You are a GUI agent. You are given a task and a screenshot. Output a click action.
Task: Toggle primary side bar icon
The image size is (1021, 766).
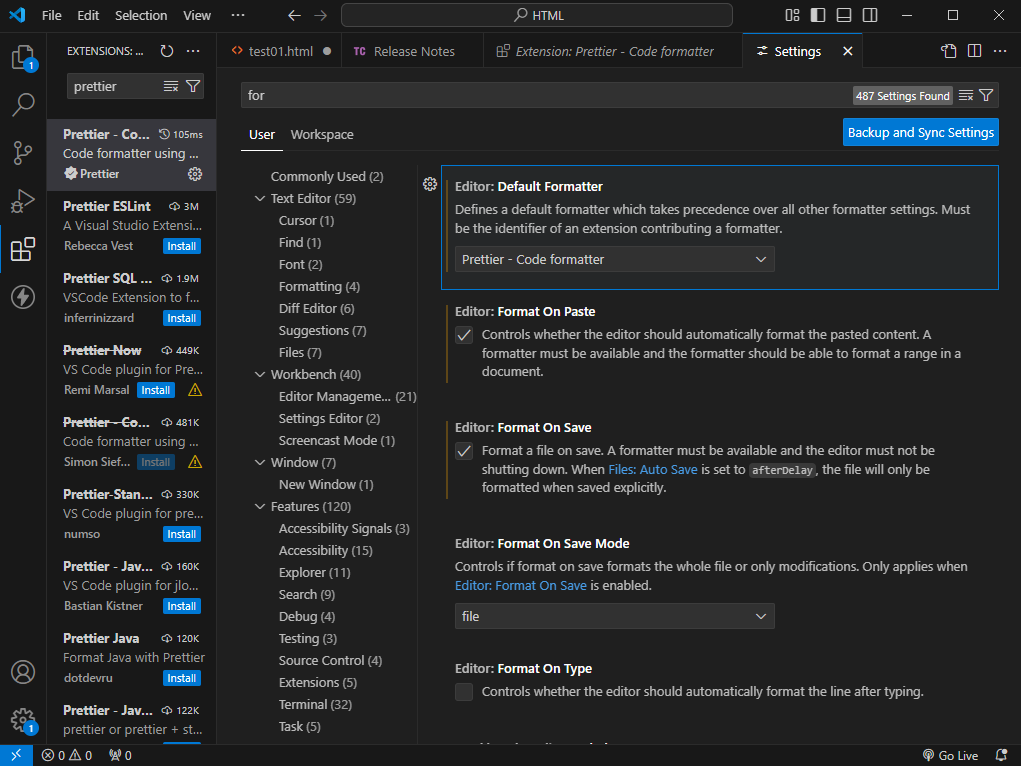(818, 15)
